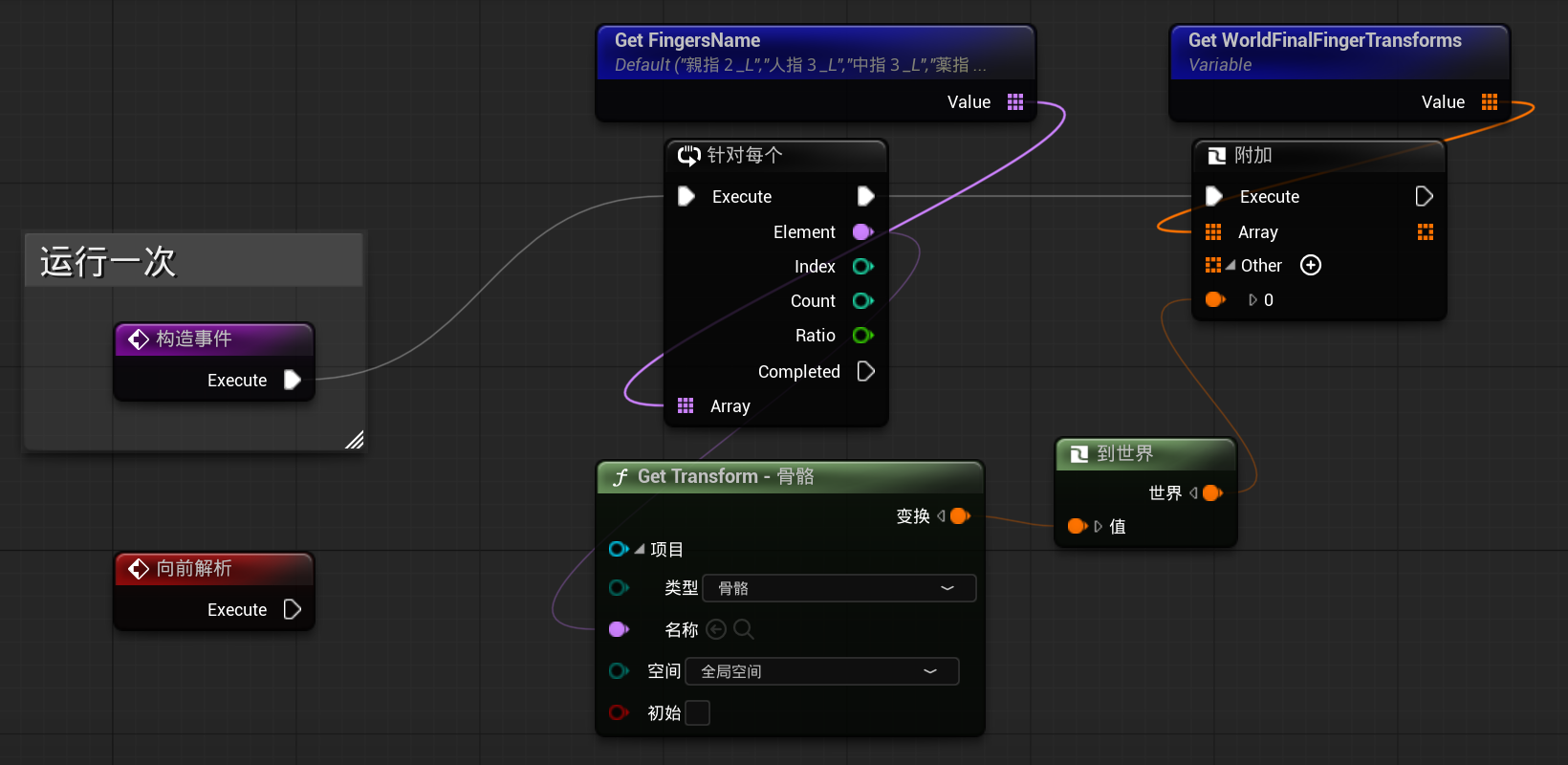Click the search icon next to 名称
The image size is (1568, 765).
(744, 629)
